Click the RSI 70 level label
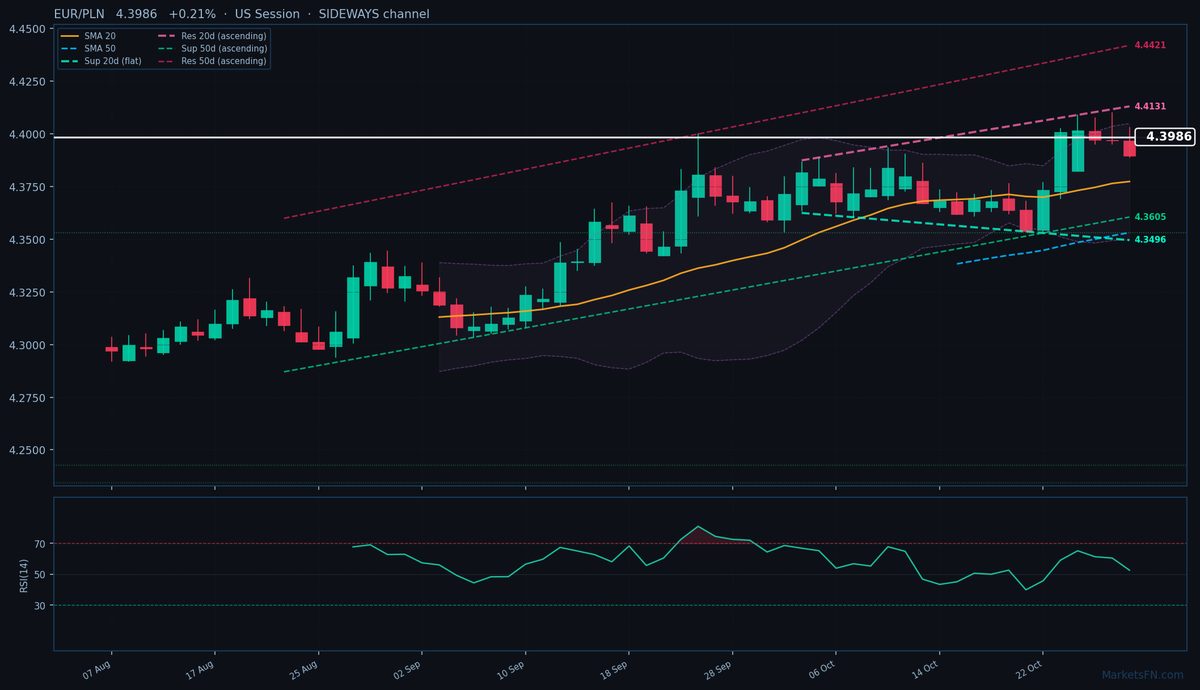 point(40,544)
